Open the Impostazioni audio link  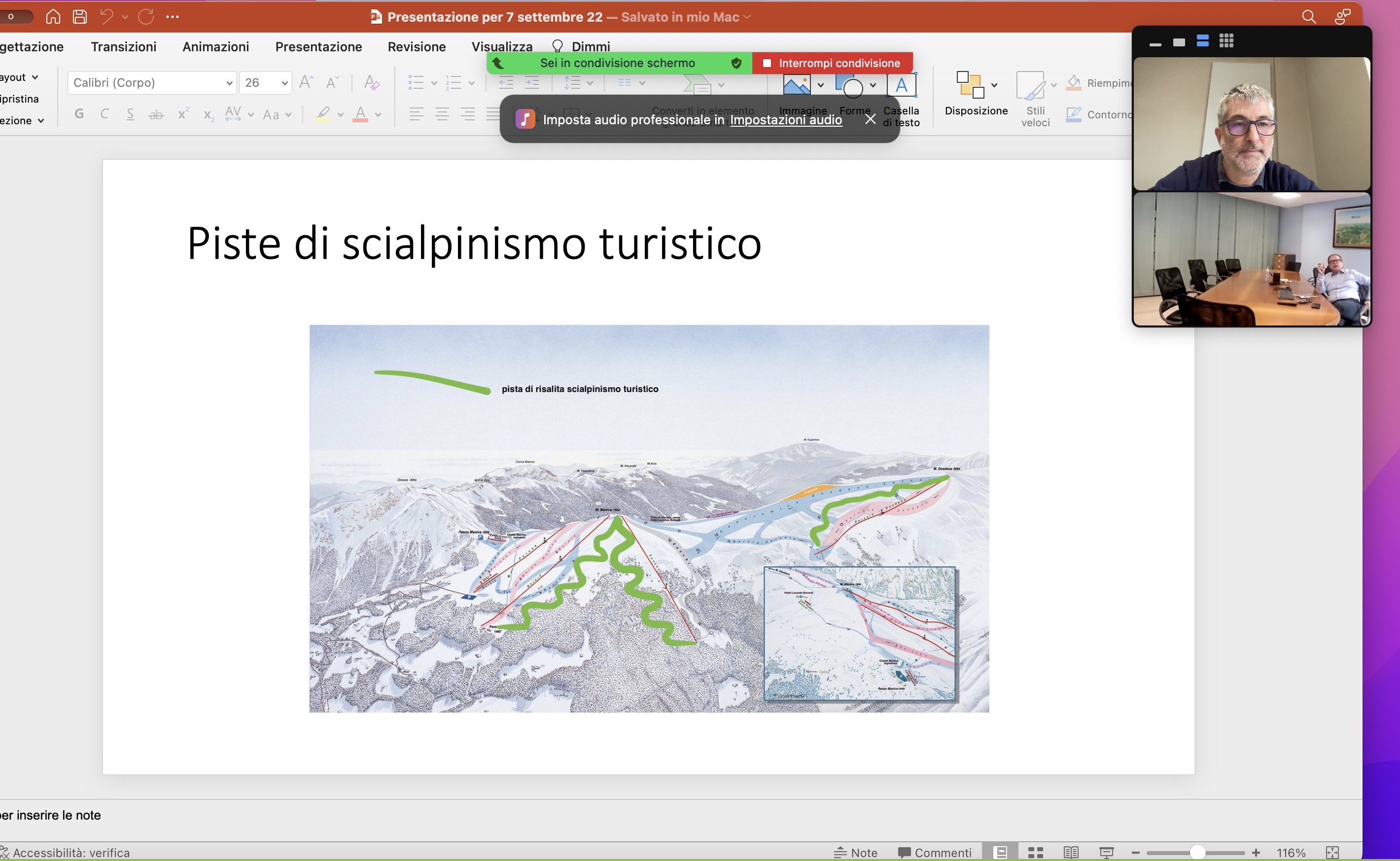point(786,119)
